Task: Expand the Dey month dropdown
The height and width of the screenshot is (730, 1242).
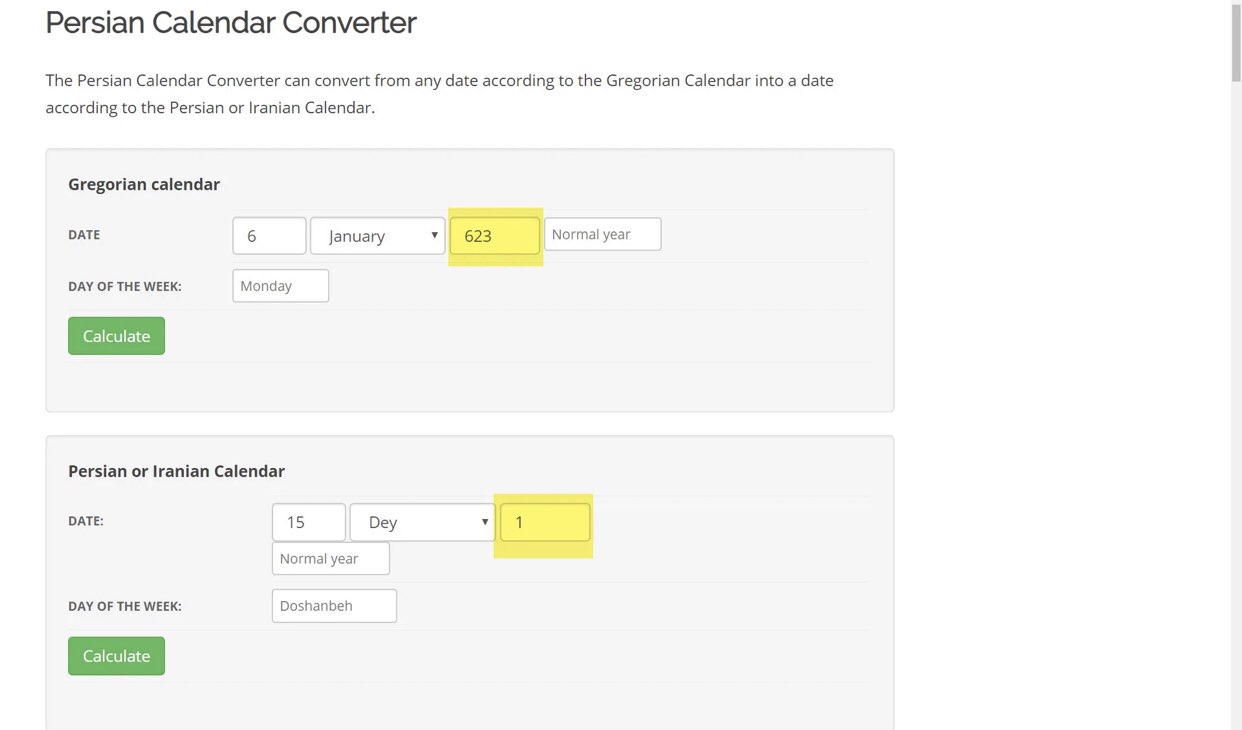Action: [422, 522]
